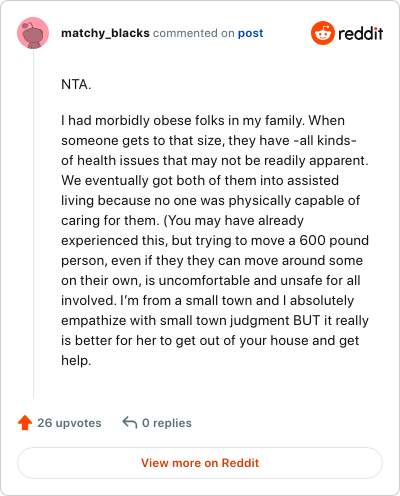Click the orange Reddit Snoo logo

click(323, 33)
